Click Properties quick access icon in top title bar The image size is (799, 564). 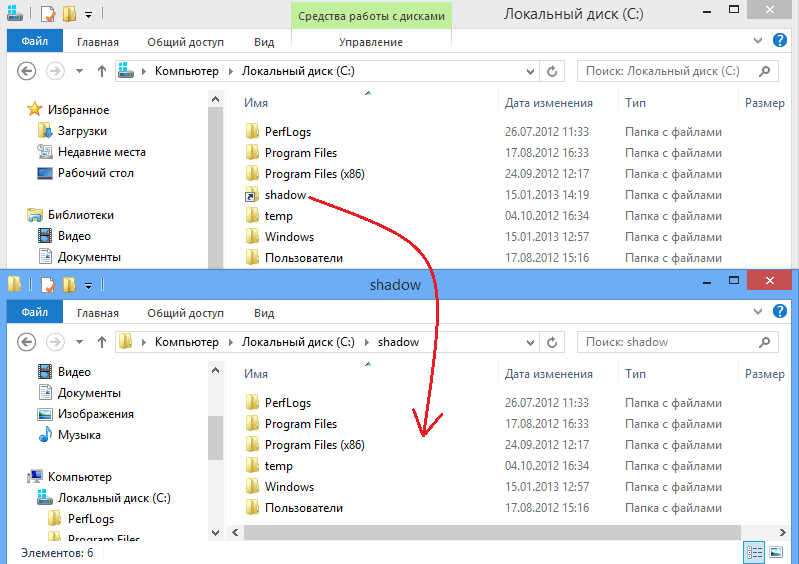coord(48,14)
